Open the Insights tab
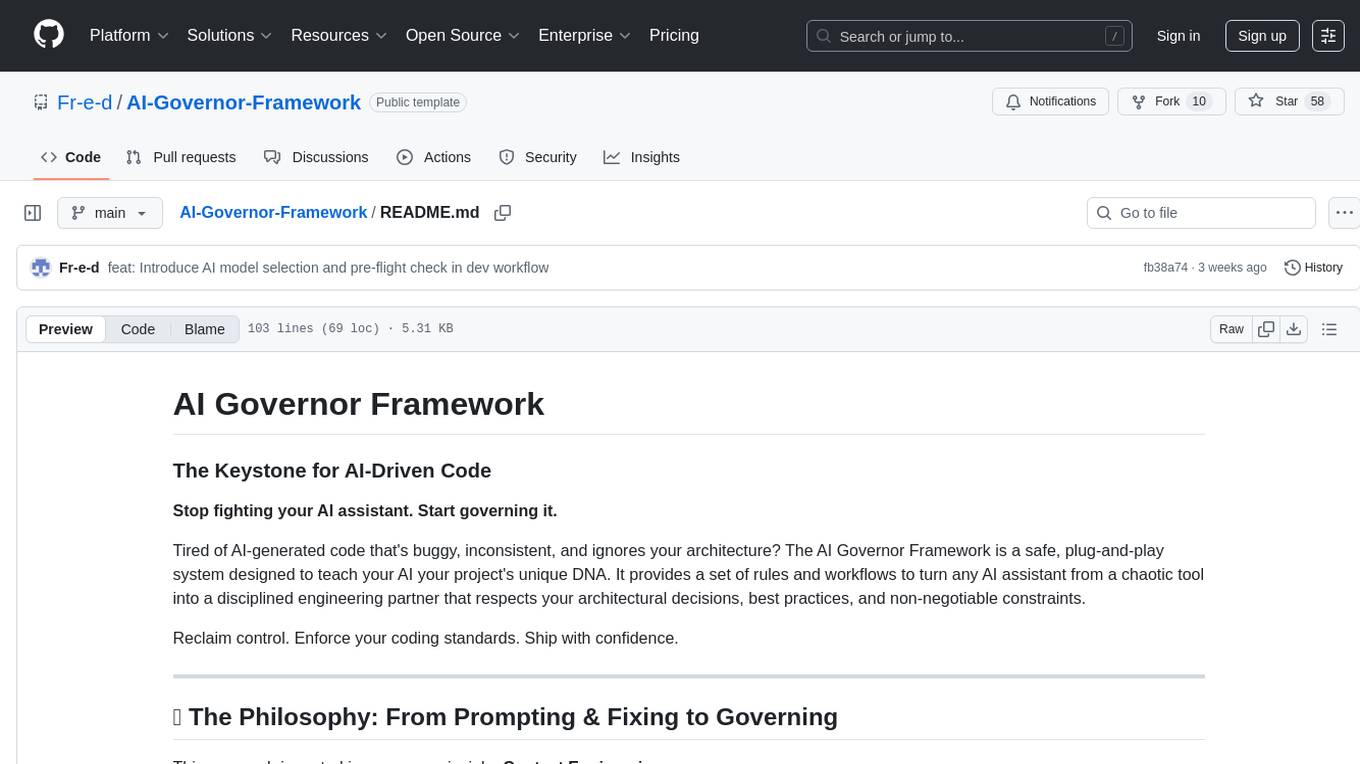Image resolution: width=1360 pixels, height=764 pixels. pos(641,157)
